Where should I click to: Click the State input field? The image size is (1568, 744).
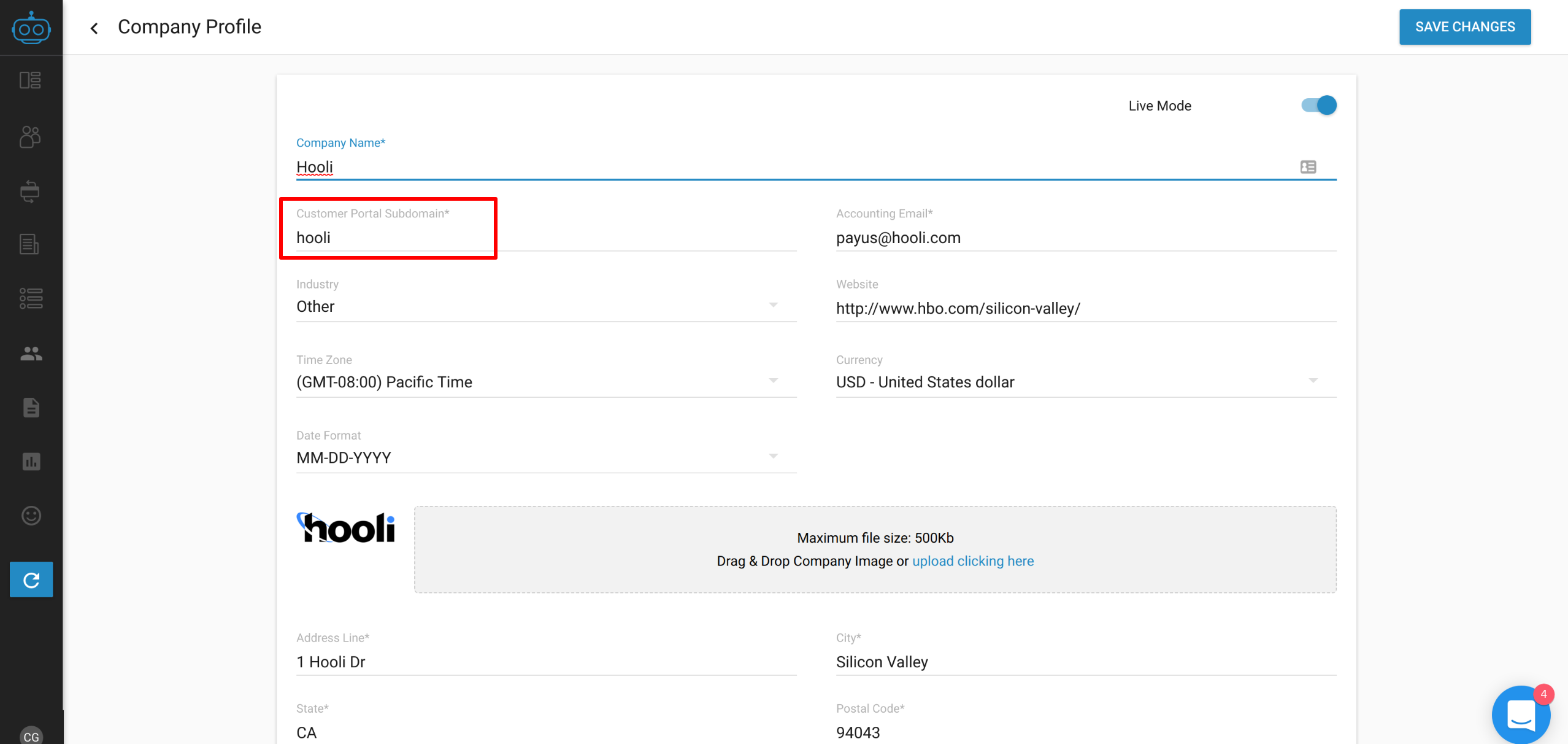pos(546,732)
